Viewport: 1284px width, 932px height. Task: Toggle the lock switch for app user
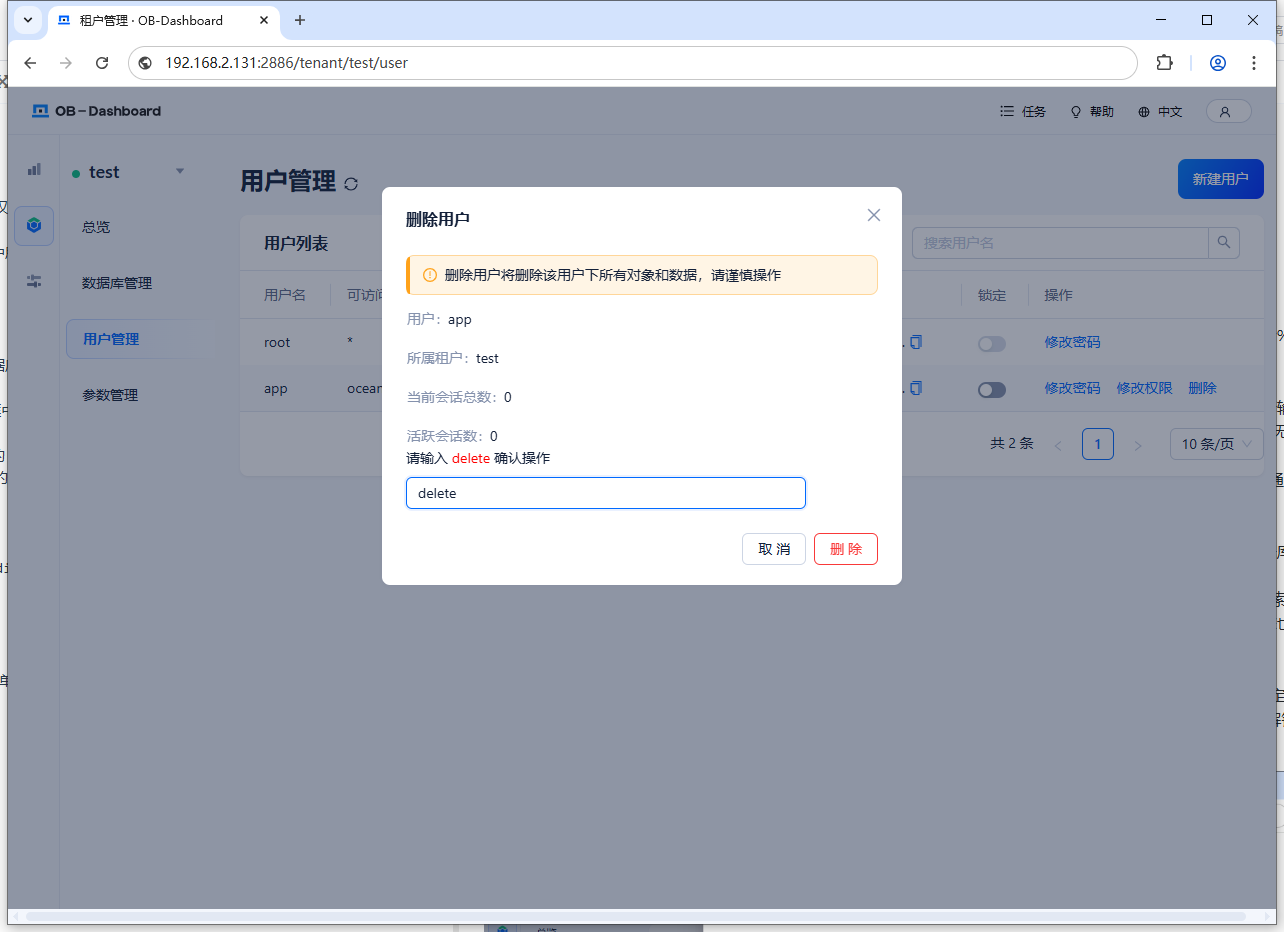click(991, 390)
